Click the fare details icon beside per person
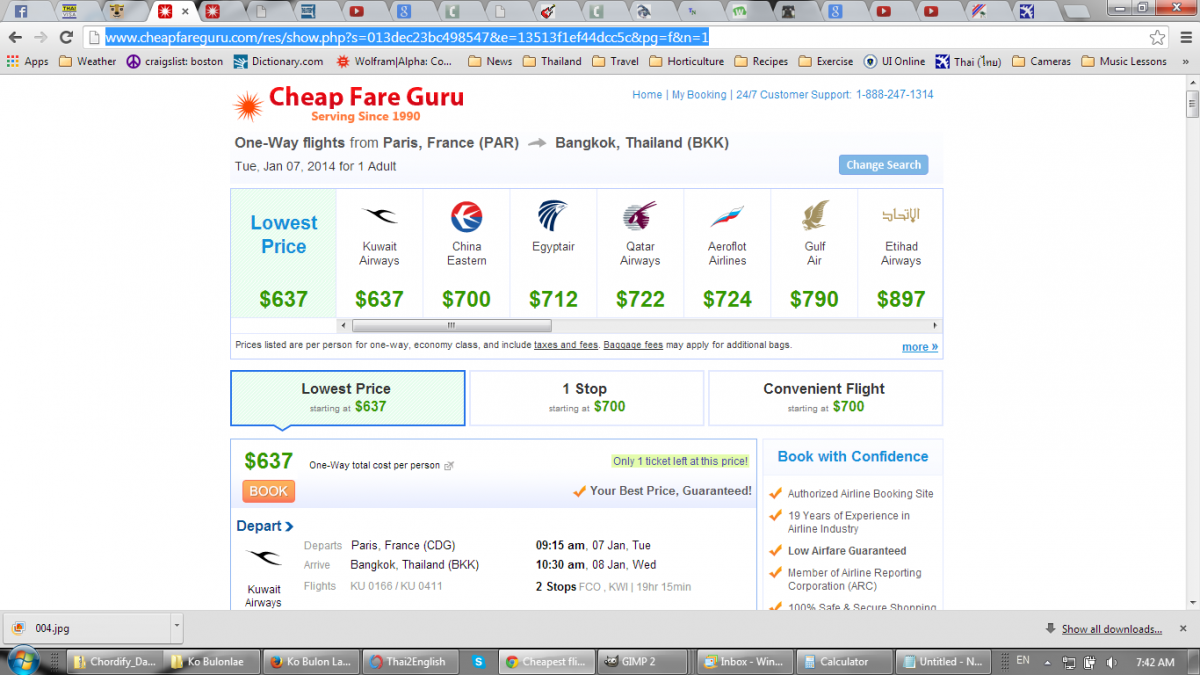The height and width of the screenshot is (675, 1200). tap(449, 466)
